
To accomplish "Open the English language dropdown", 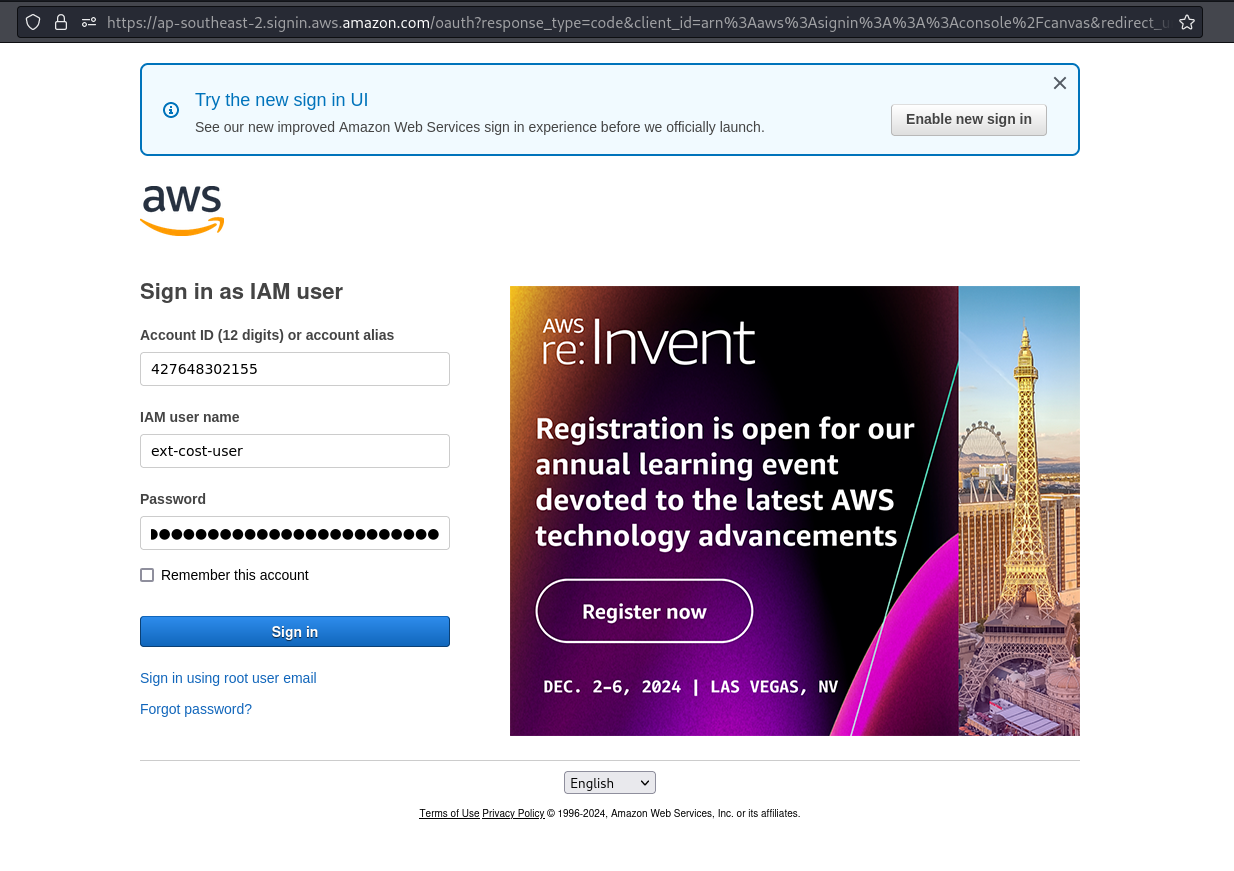I will [610, 783].
